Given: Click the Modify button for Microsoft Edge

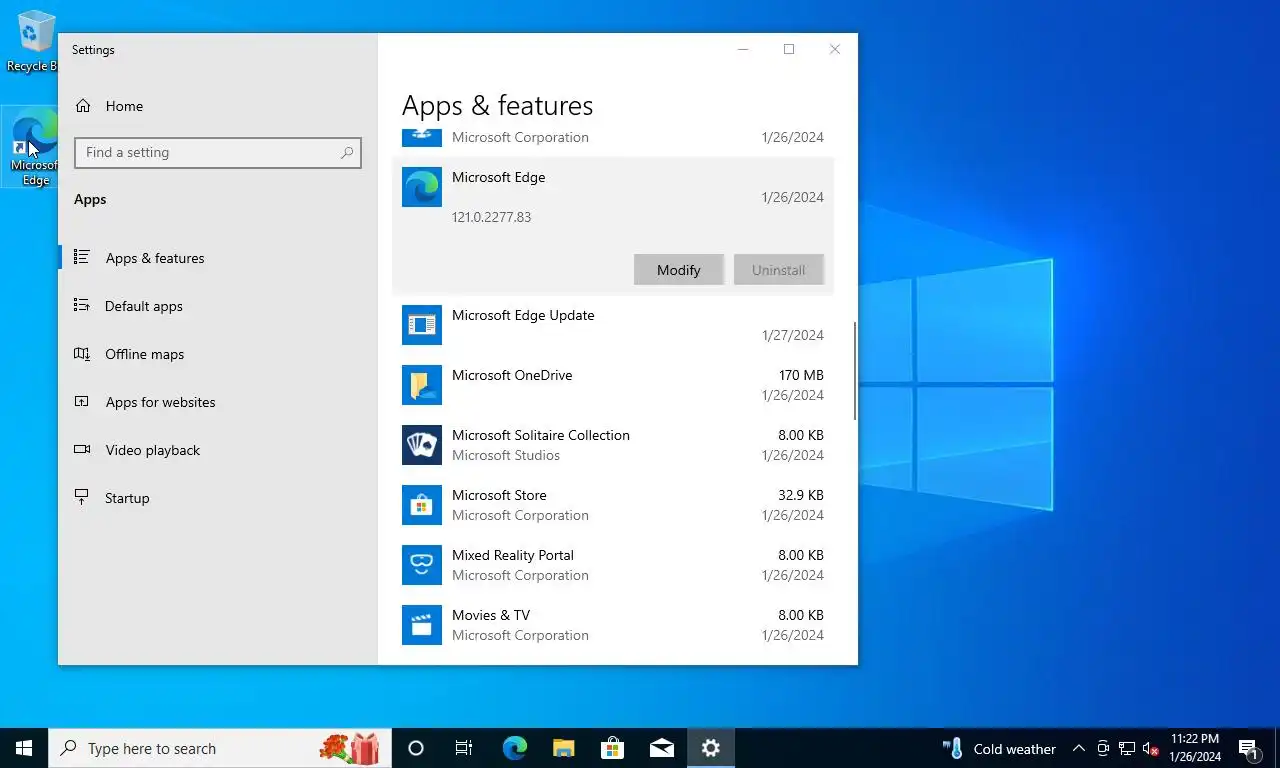Looking at the screenshot, I should click(x=679, y=270).
